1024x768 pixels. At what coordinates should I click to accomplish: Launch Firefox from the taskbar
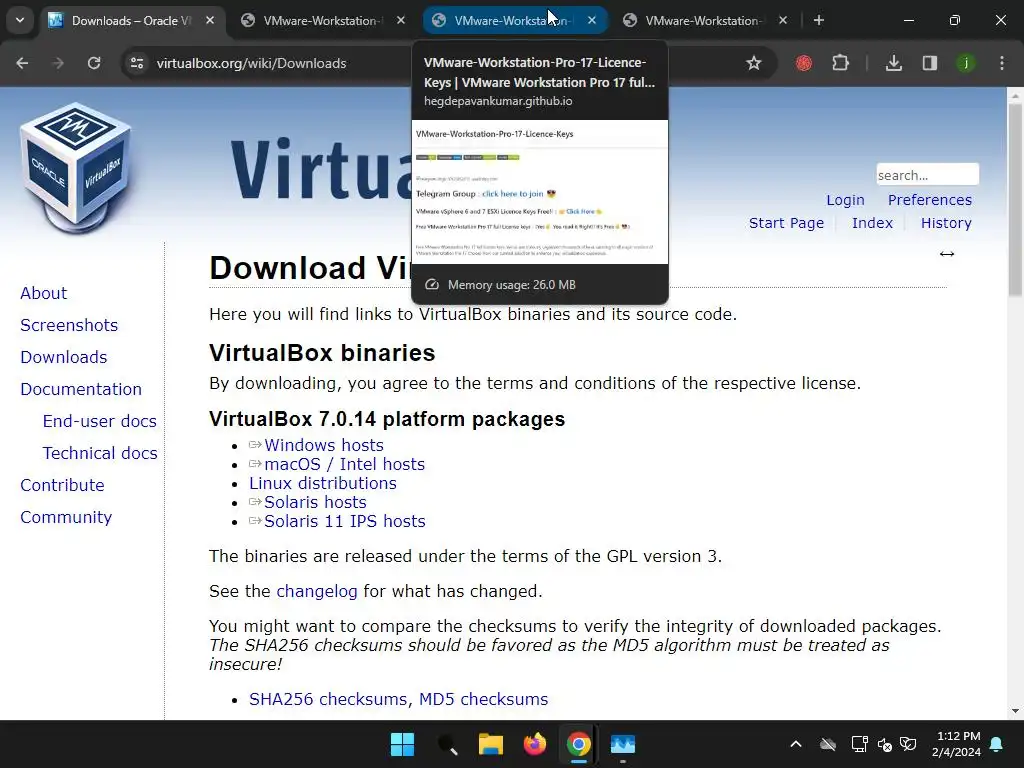[x=535, y=744]
